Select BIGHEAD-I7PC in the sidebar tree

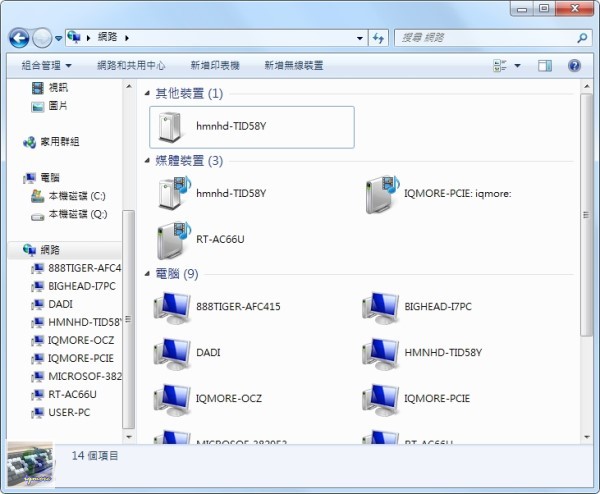pos(73,286)
